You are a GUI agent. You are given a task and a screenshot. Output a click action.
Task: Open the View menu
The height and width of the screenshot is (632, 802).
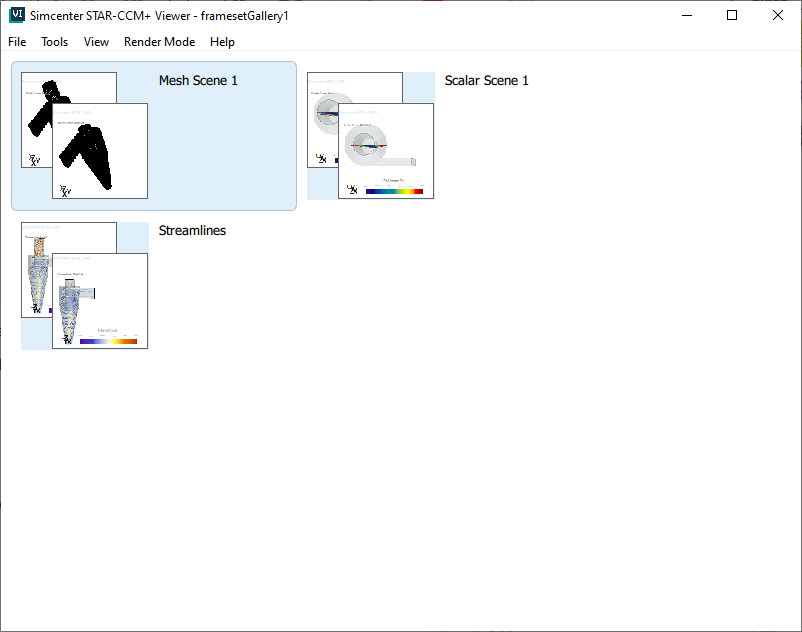pos(96,42)
